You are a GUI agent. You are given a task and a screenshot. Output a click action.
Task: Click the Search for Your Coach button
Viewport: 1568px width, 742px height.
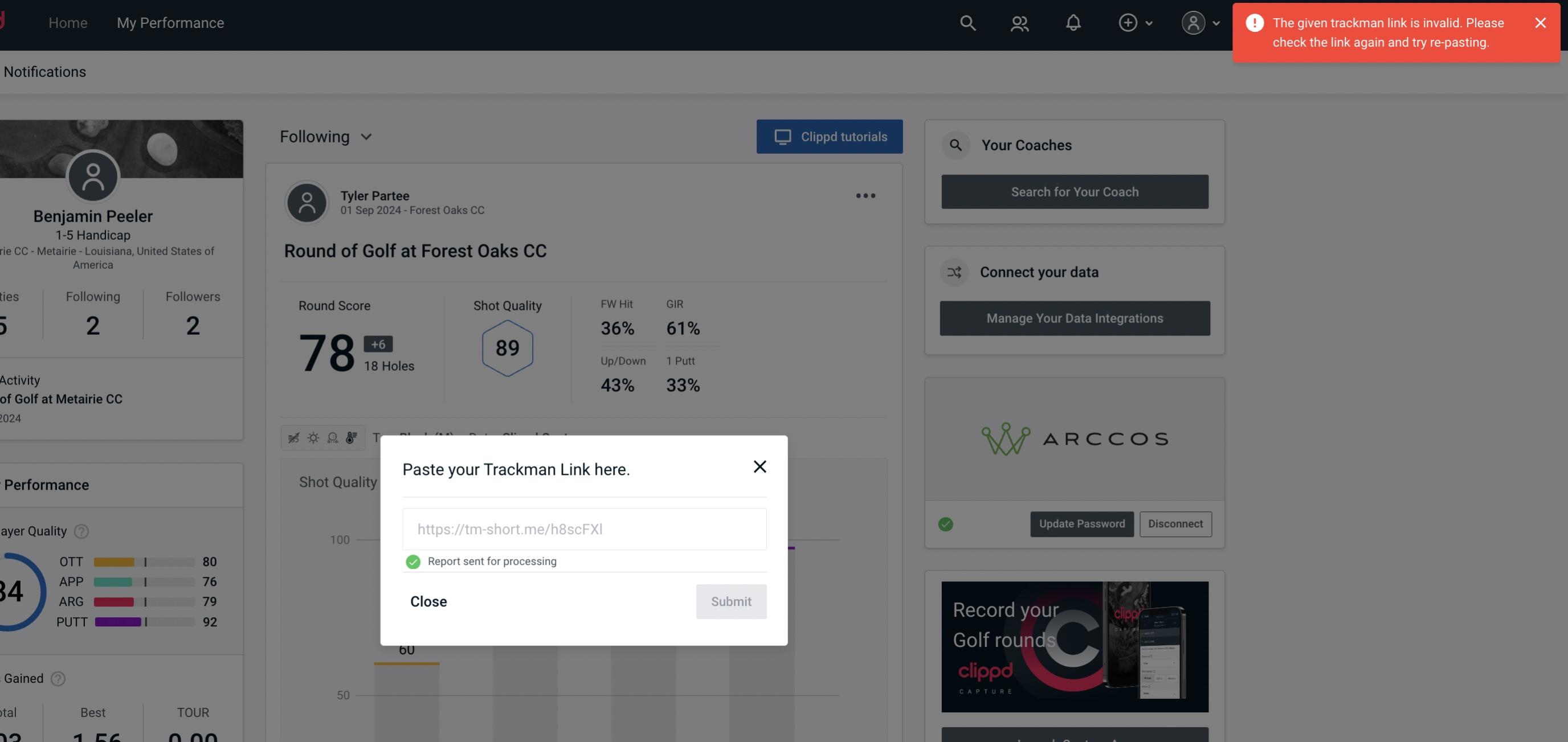pyautogui.click(x=1075, y=191)
